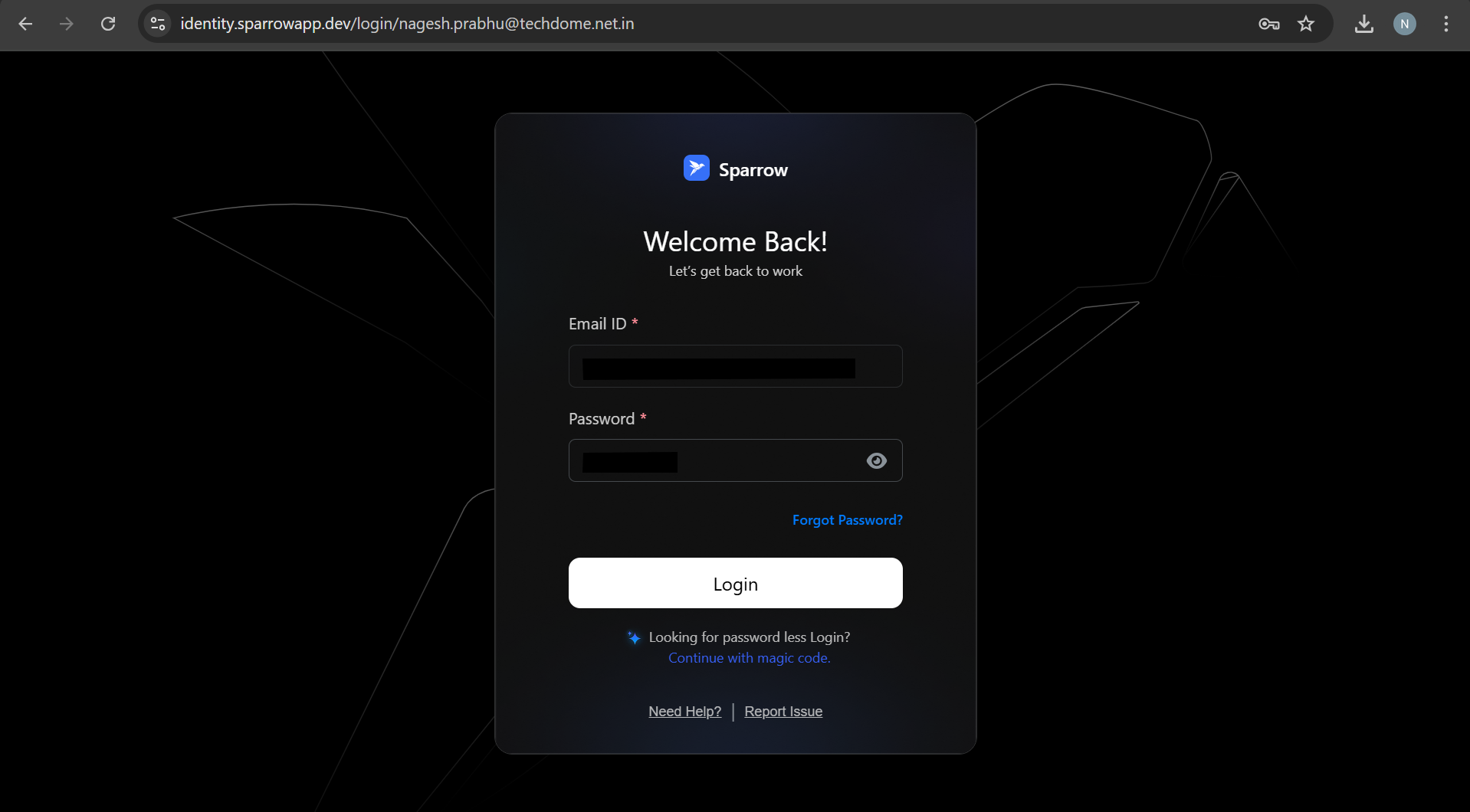Follow the Continue with magic code link
1470x812 pixels.
click(750, 658)
